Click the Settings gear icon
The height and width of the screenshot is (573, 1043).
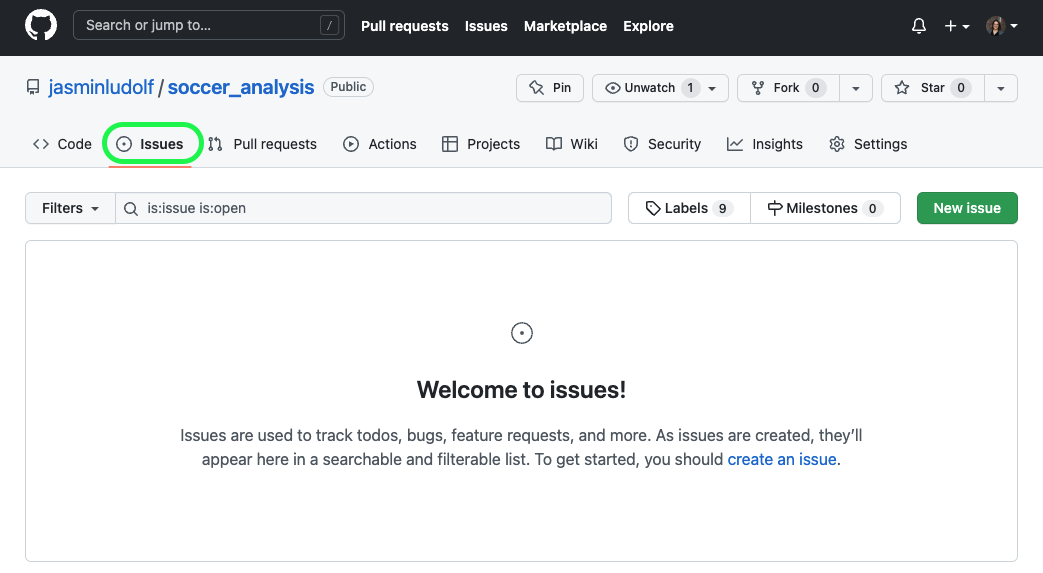coord(837,144)
